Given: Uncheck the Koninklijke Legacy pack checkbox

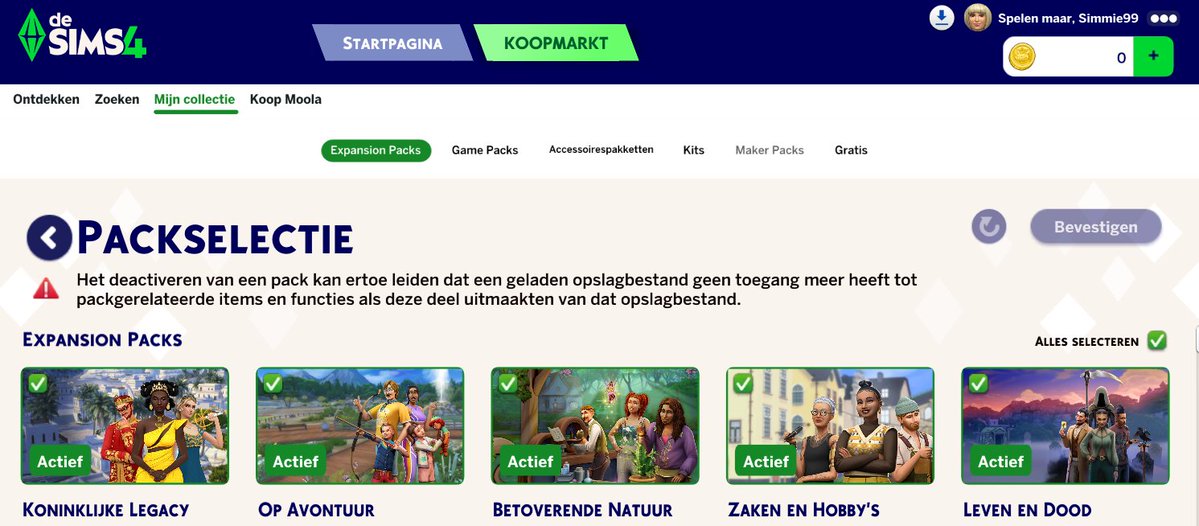Looking at the screenshot, I should (x=38, y=383).
